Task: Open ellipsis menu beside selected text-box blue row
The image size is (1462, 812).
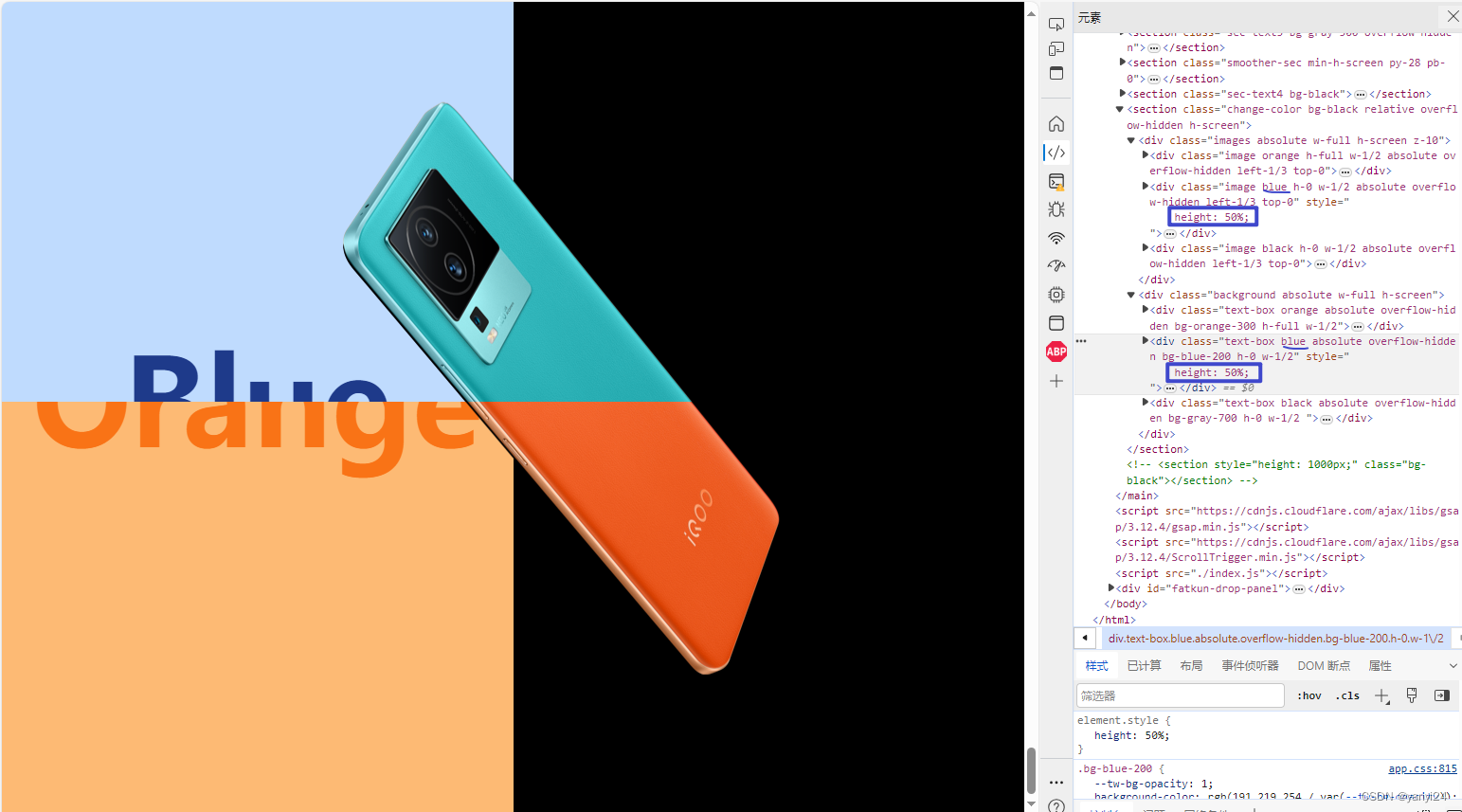Action: coord(1081,341)
